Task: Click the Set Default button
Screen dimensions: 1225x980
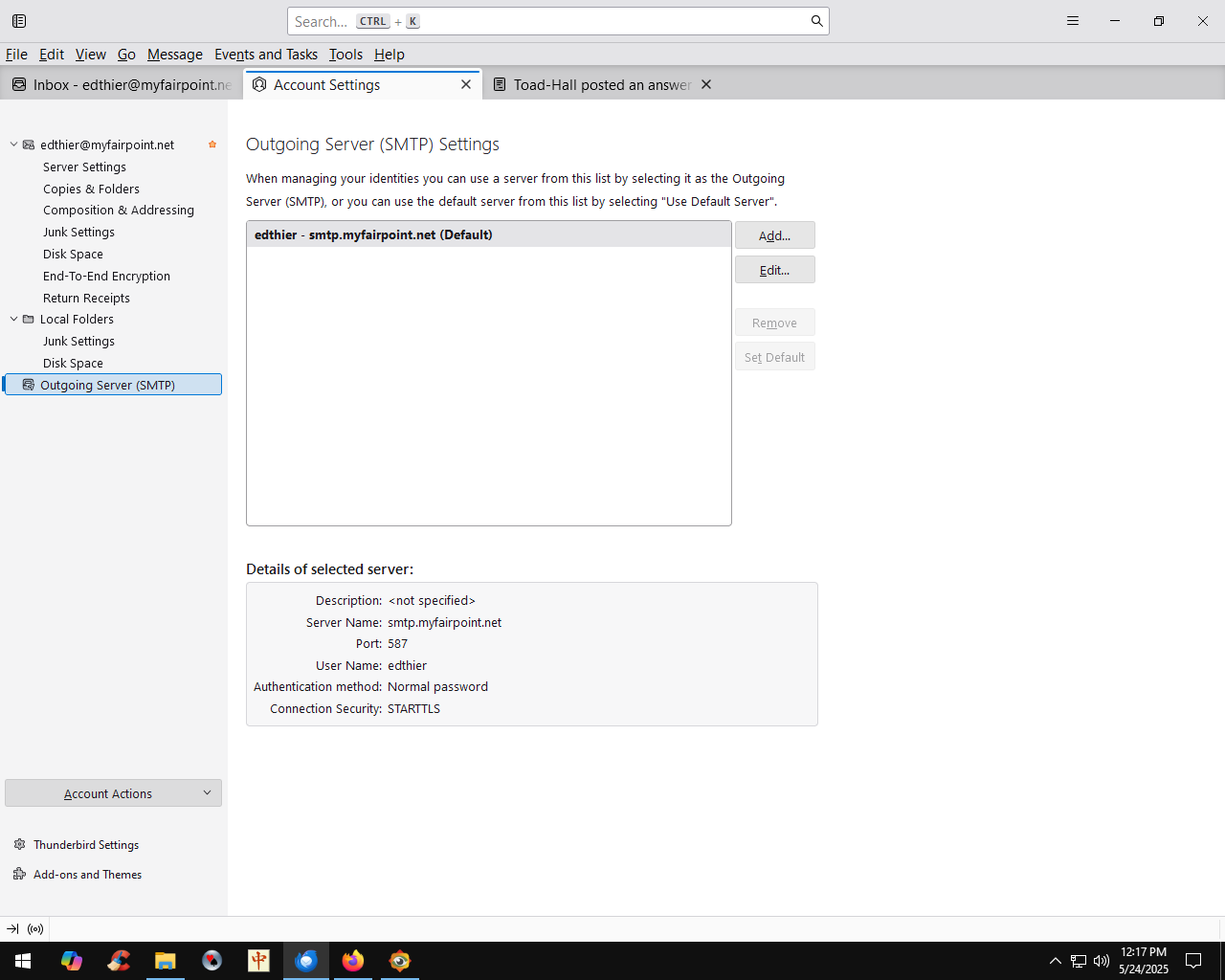Action: [775, 357]
